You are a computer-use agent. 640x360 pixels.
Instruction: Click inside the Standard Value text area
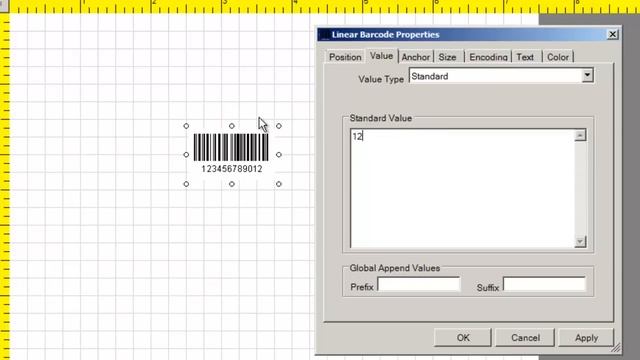tap(462, 188)
